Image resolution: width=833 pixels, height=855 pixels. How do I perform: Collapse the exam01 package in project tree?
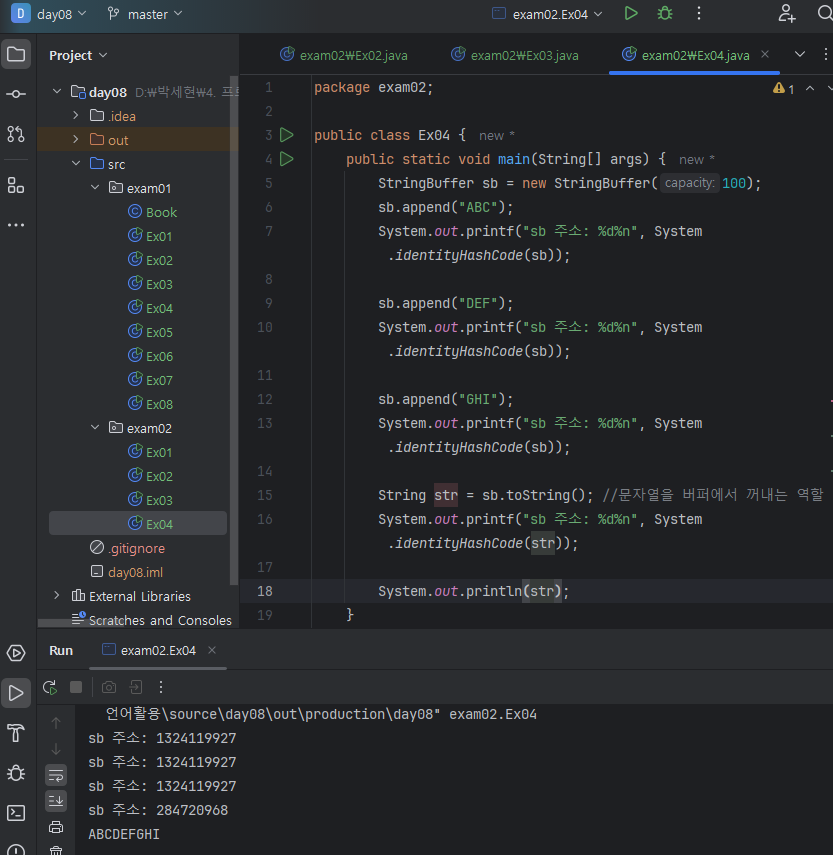[96, 188]
